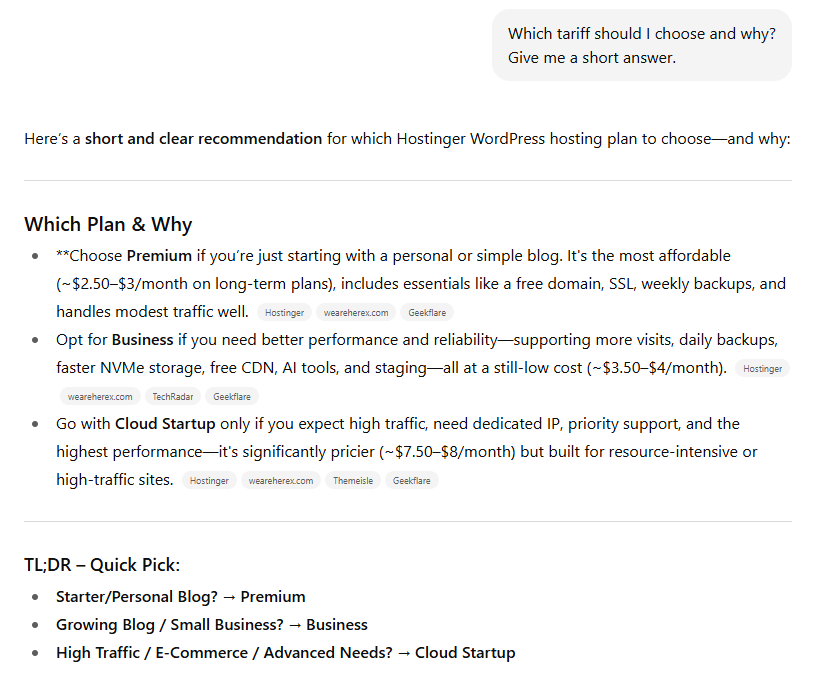This screenshot has width=822, height=676.
Task: Click the "High Traffic / E-Commerce" quick pick line
Action: coord(285,653)
